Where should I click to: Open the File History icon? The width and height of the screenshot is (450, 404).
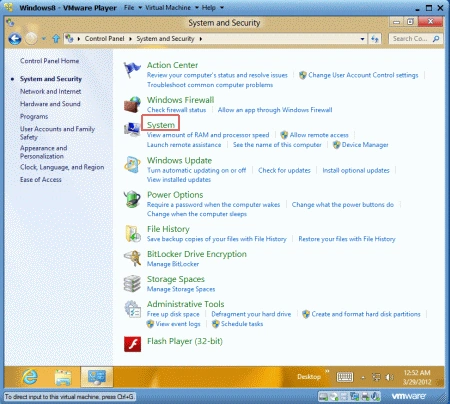pyautogui.click(x=132, y=233)
